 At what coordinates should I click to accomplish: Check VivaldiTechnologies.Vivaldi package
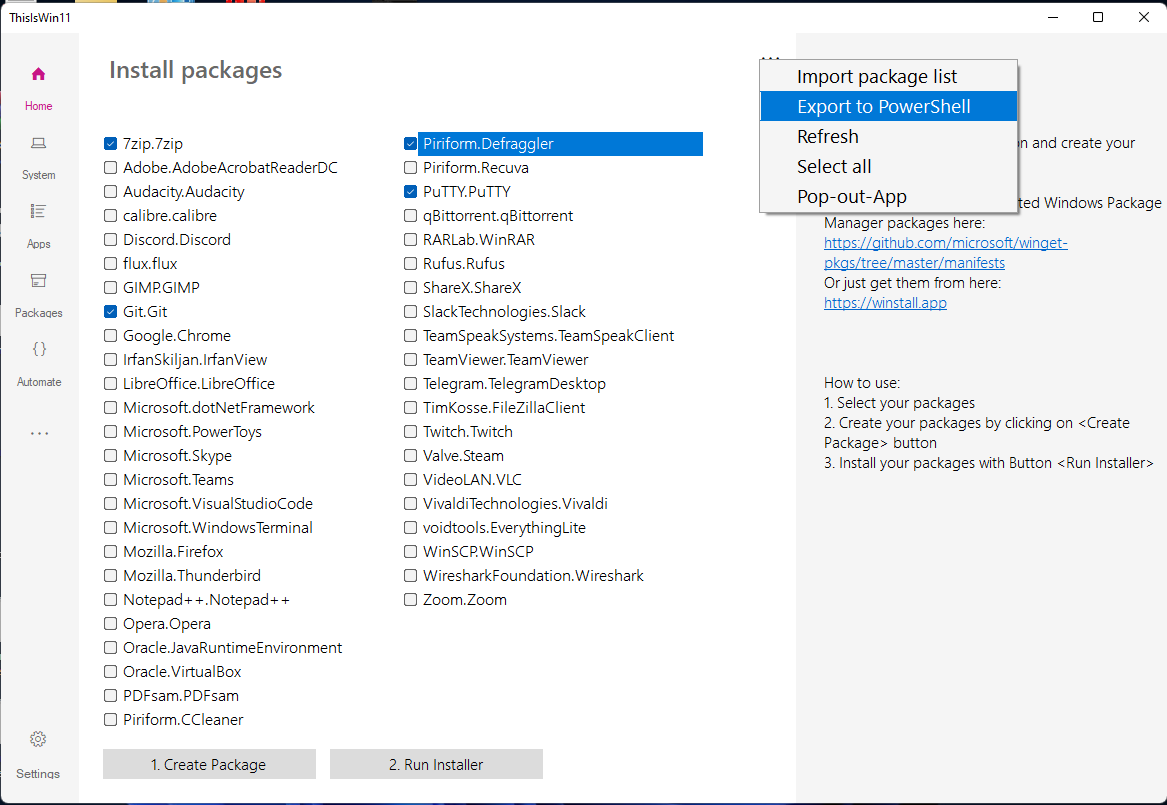pyautogui.click(x=410, y=503)
